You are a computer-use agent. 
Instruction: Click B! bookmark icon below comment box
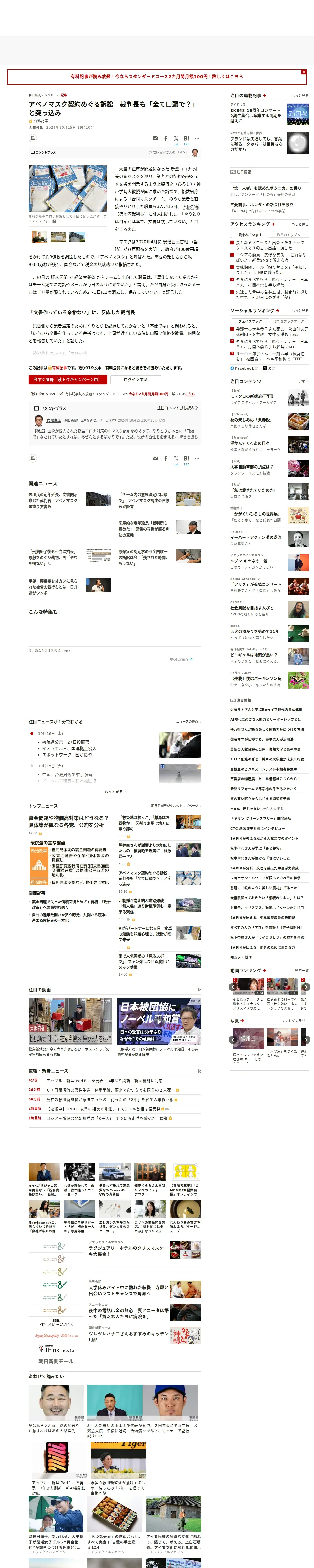point(187,458)
